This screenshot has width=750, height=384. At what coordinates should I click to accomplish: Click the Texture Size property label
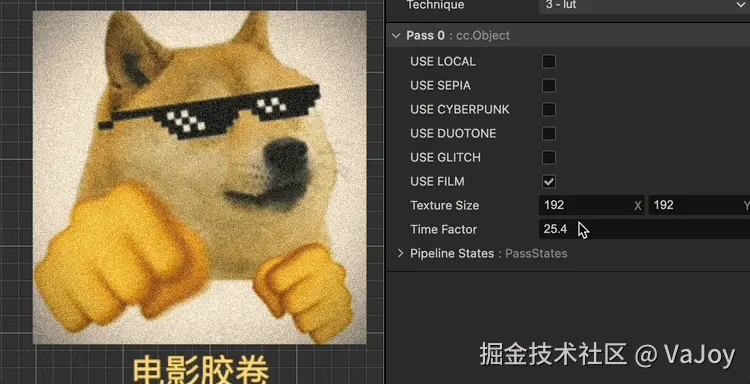(x=444, y=206)
